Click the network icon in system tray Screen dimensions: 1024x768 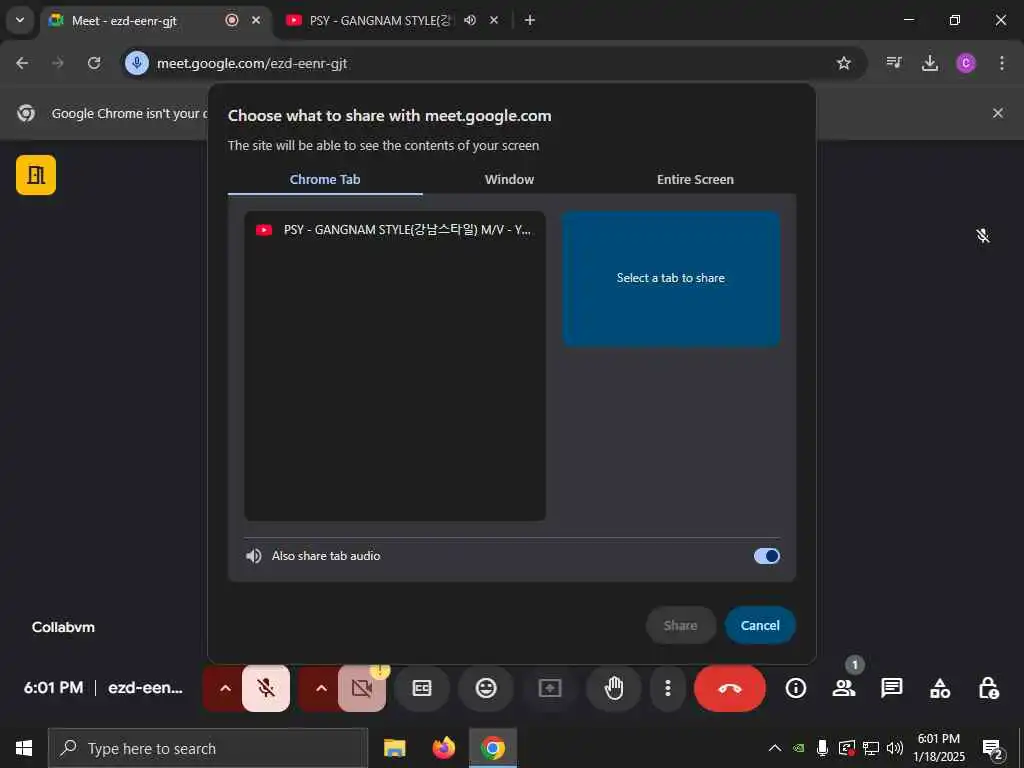point(871,748)
